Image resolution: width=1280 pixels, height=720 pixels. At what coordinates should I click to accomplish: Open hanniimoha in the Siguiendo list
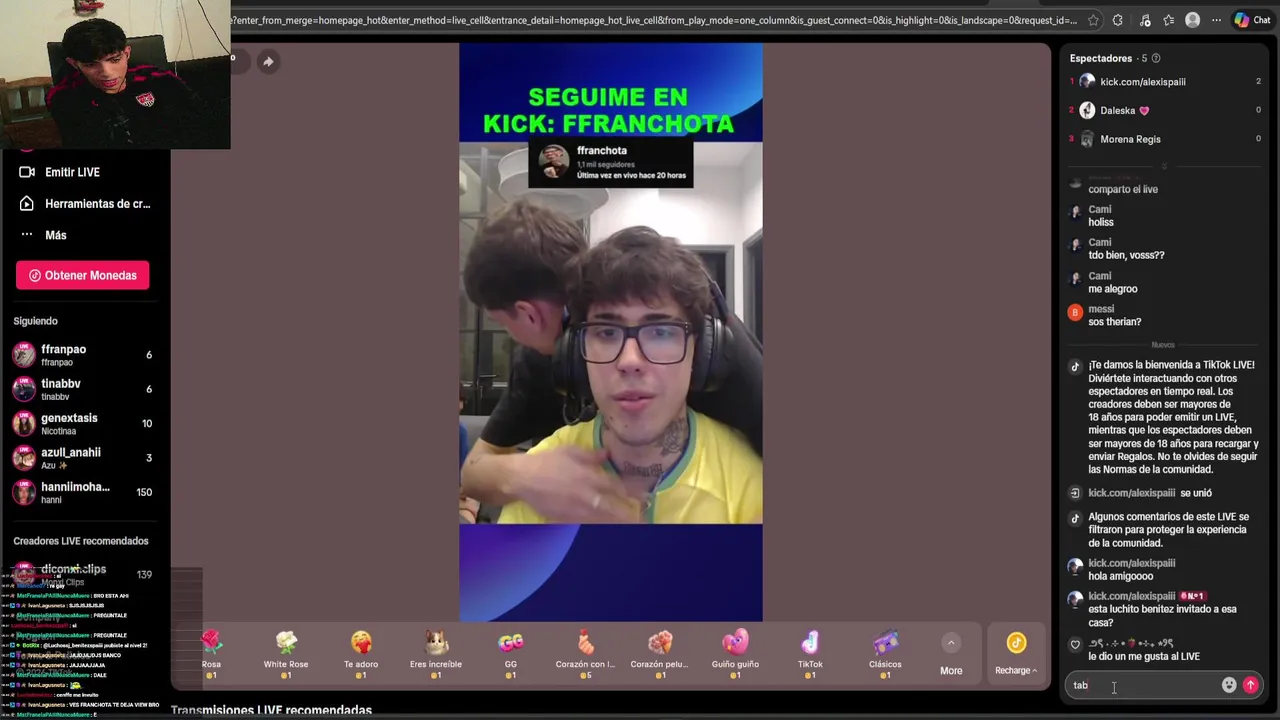coord(85,492)
